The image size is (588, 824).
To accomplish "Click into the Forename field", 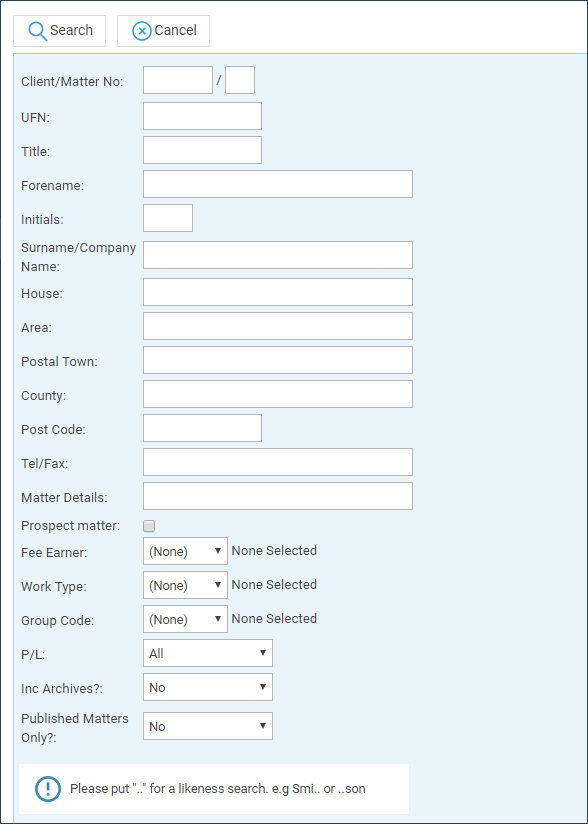I will (x=278, y=184).
